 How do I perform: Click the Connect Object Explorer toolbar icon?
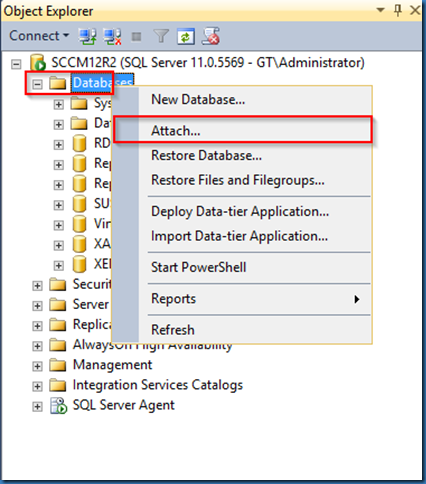[87, 36]
